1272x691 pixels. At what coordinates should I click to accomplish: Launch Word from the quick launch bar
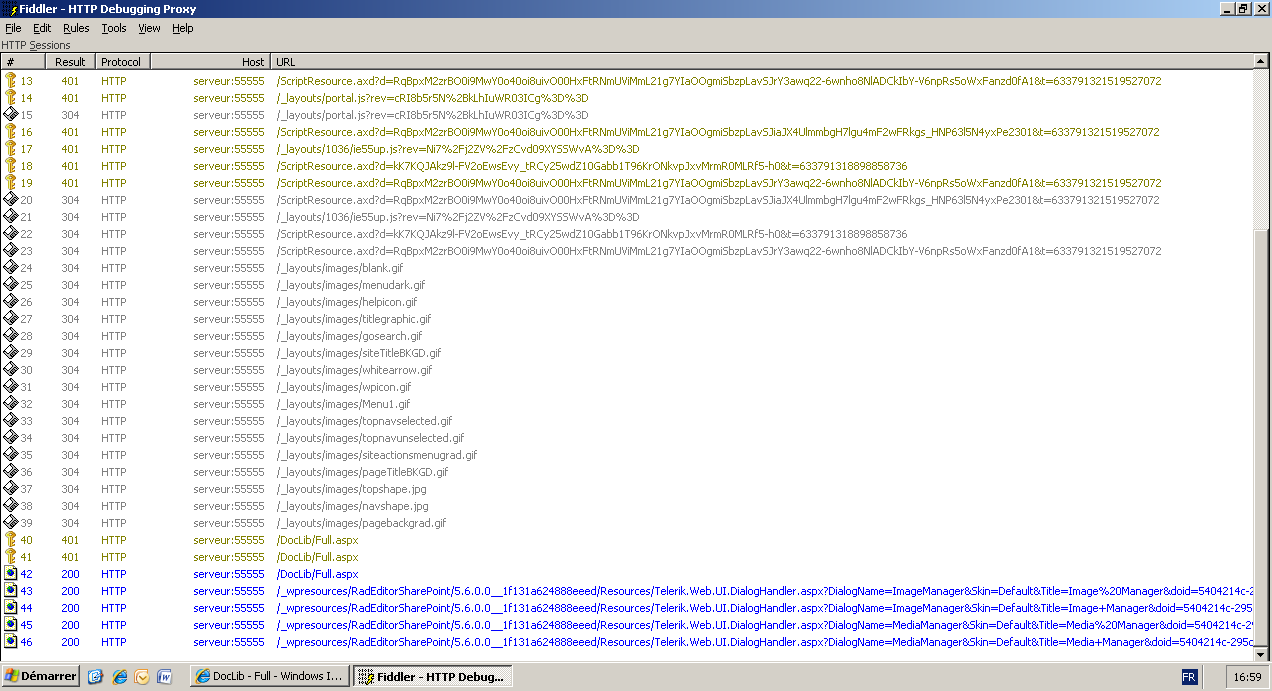pyautogui.click(x=164, y=677)
